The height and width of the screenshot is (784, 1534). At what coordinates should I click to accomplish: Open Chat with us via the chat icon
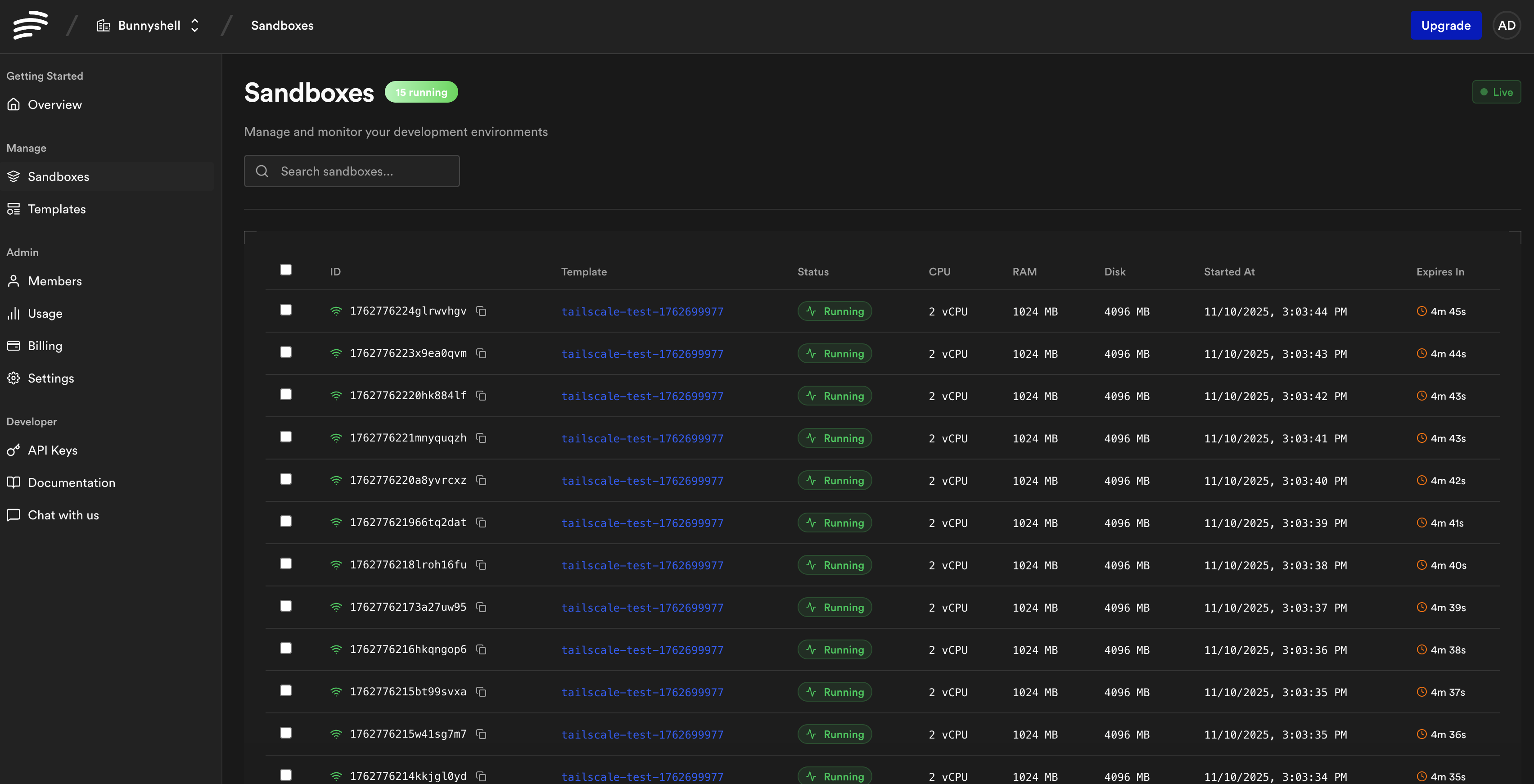tap(14, 515)
